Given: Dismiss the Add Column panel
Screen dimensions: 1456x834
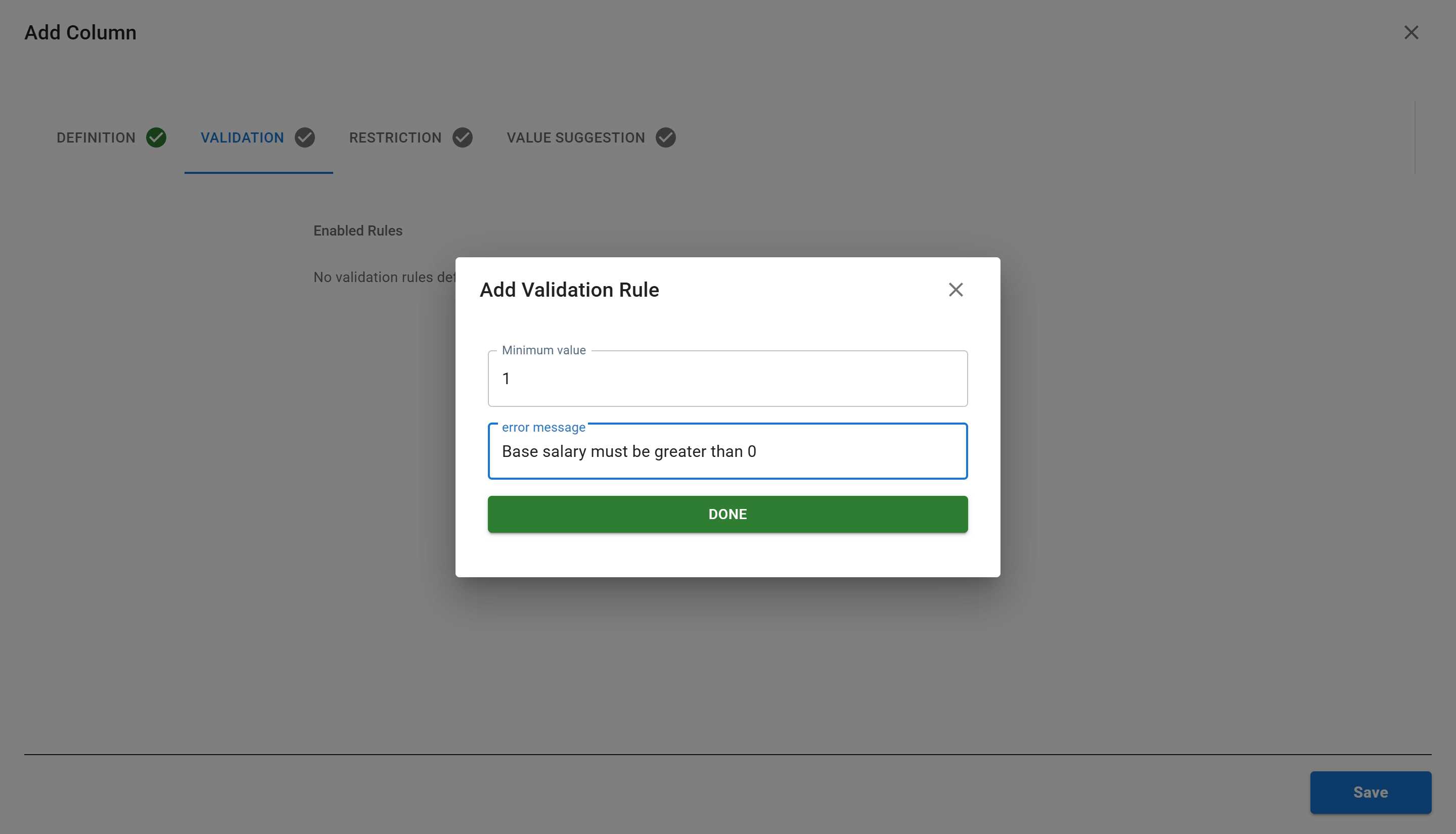Looking at the screenshot, I should tap(1410, 33).
